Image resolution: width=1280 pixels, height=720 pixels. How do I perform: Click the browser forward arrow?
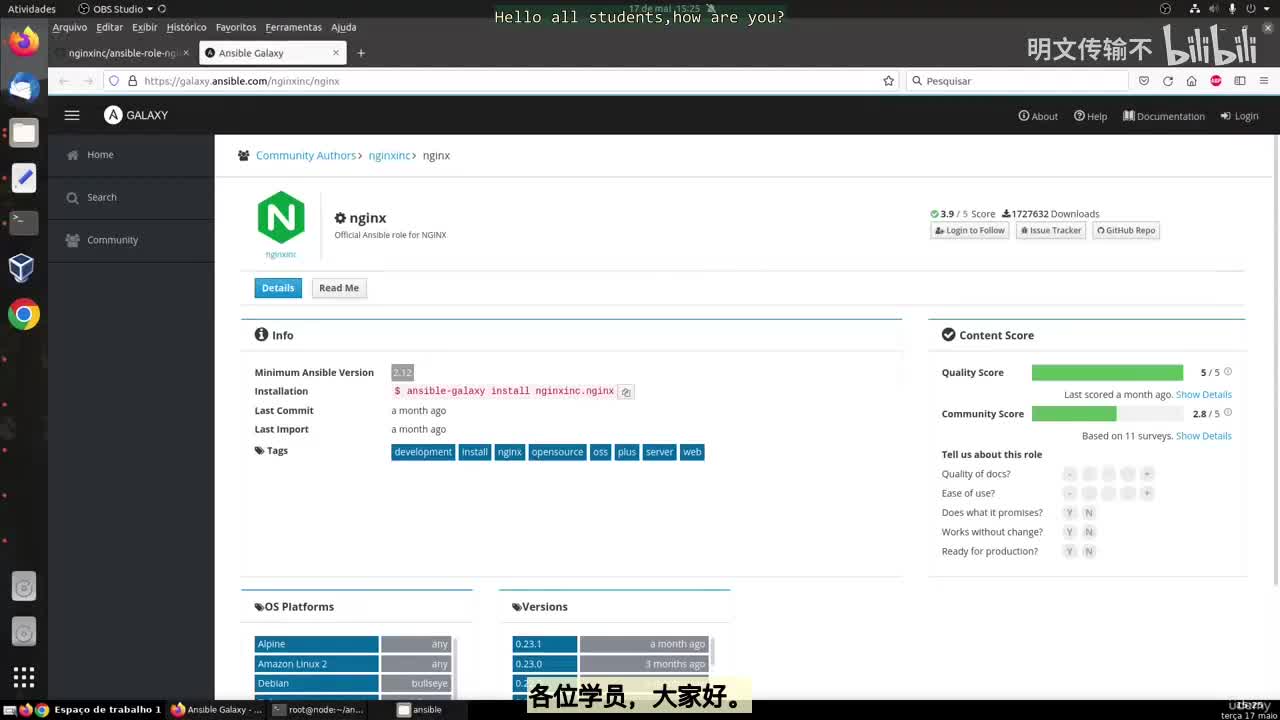tap(88, 81)
